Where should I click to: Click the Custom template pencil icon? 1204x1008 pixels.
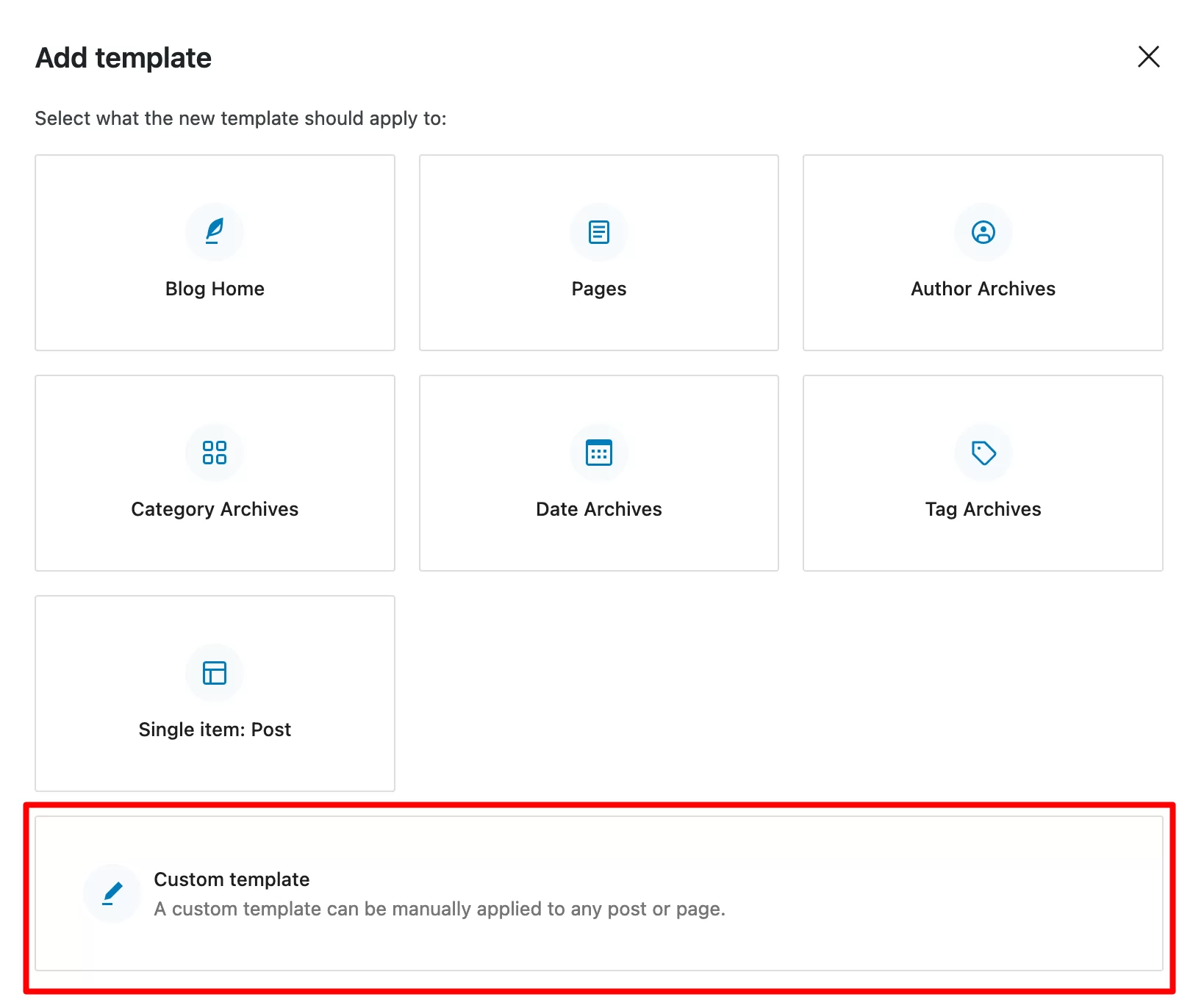[112, 893]
